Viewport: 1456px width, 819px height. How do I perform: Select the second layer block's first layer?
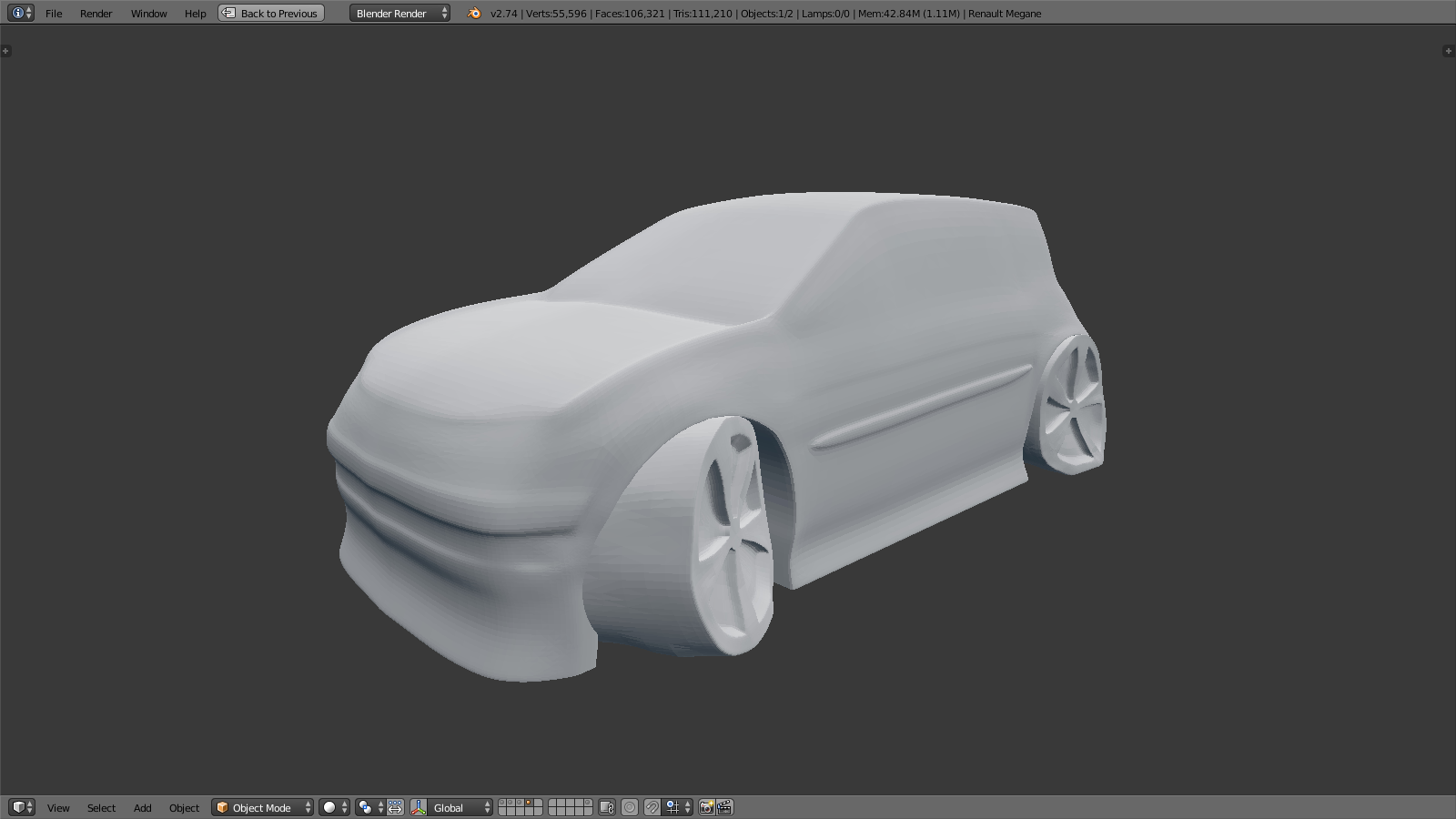pyautogui.click(x=553, y=803)
